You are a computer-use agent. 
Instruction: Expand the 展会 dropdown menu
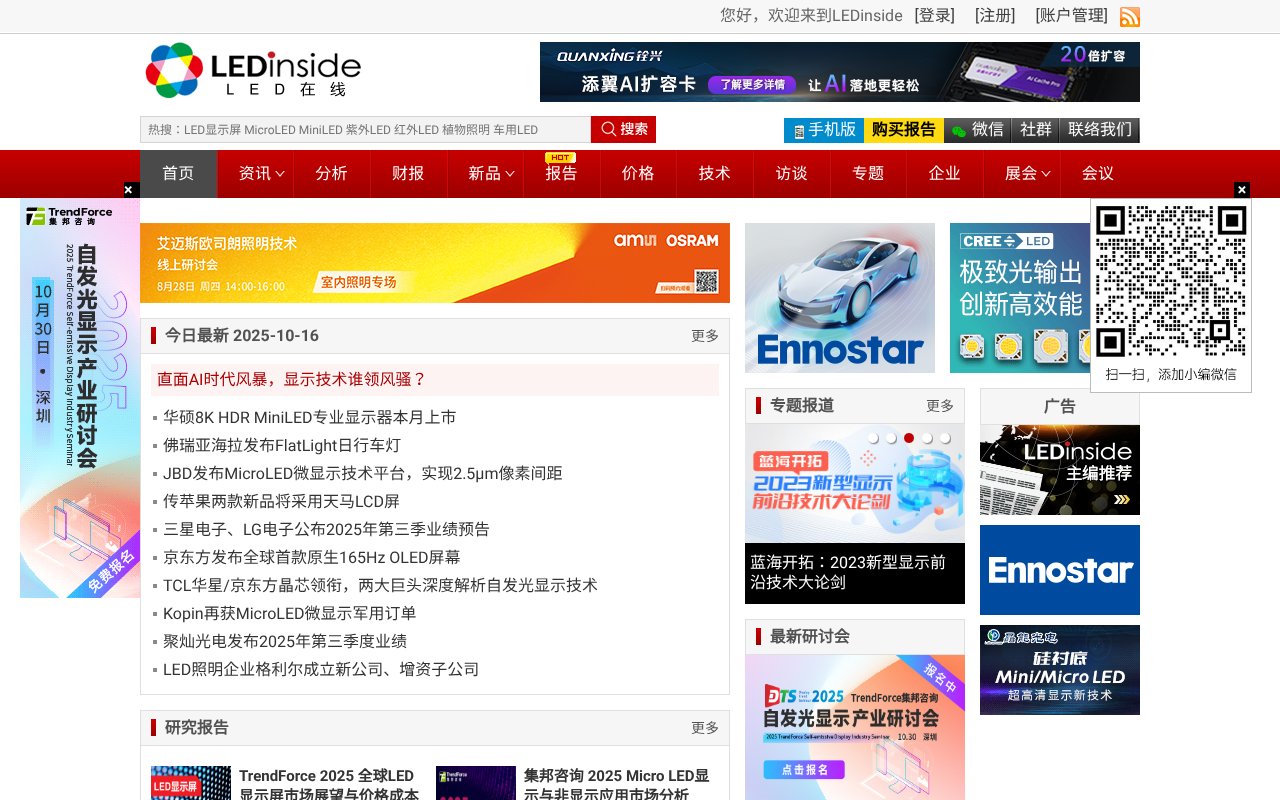pyautogui.click(x=1021, y=173)
